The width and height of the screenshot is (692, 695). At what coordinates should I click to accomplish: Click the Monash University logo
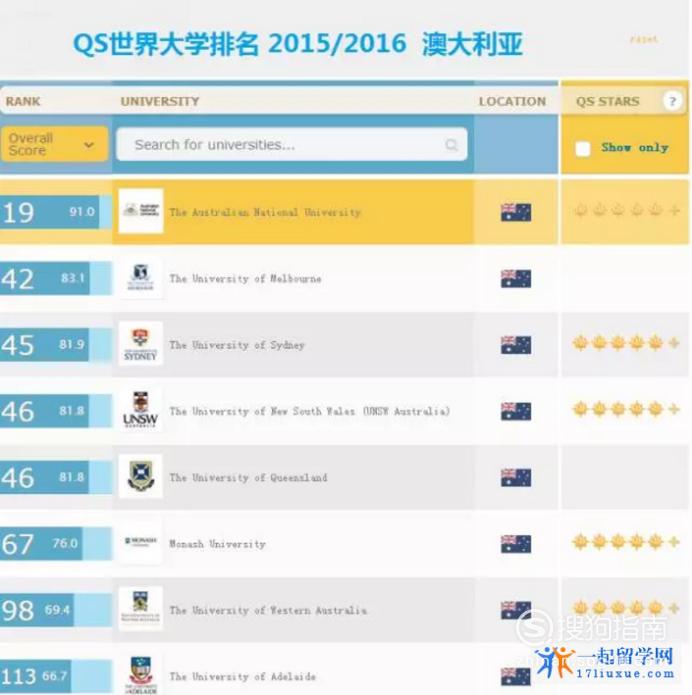(141, 542)
